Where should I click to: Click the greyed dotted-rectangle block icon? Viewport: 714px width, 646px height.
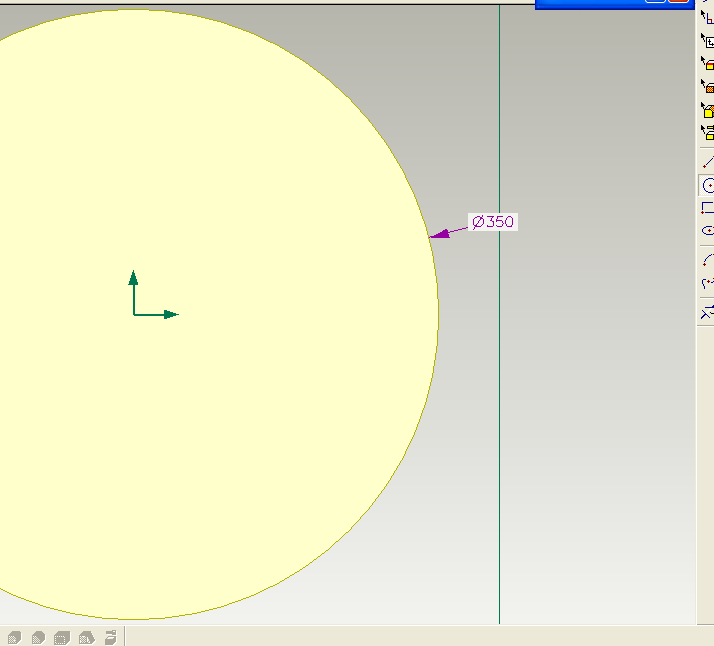click(62, 637)
